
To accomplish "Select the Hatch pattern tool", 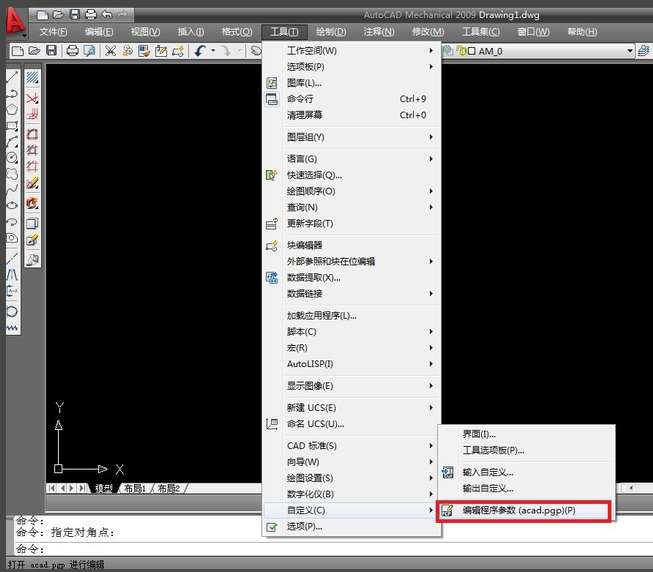I will click(32, 77).
